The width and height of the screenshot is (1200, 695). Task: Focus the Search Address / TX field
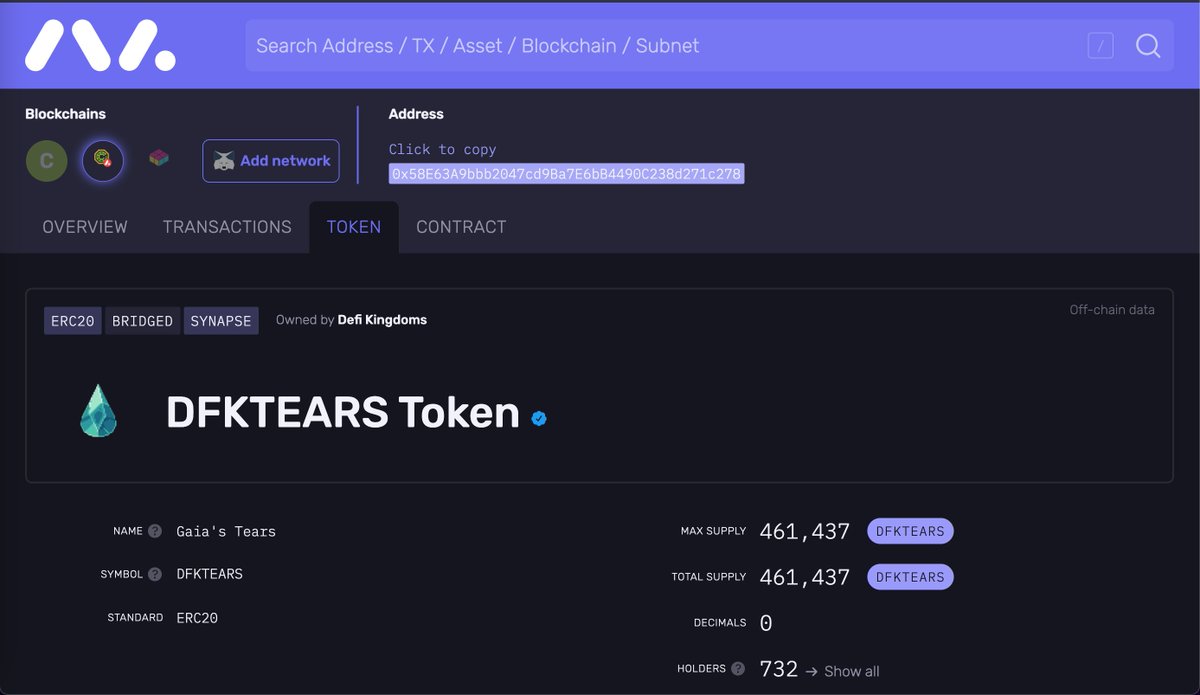tap(710, 46)
